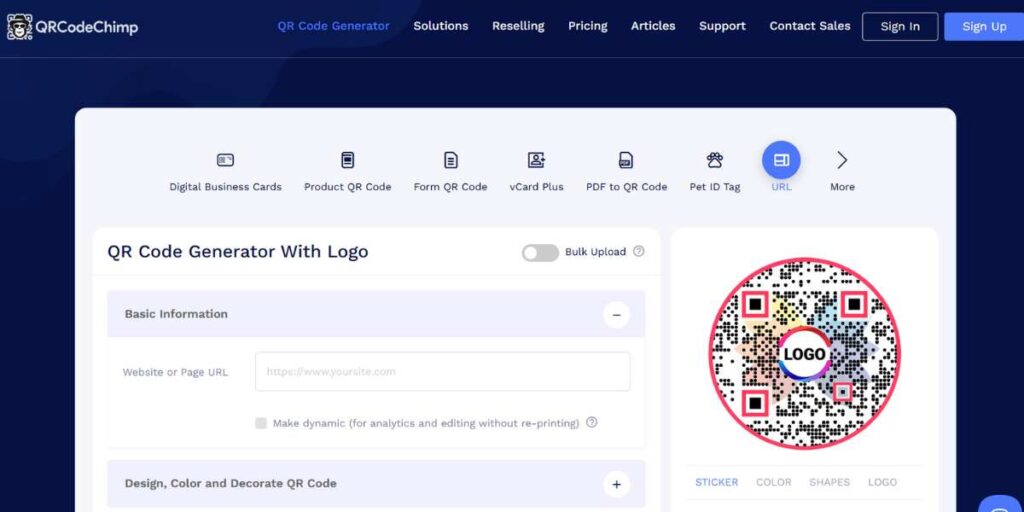Select the vCard Plus icon
The image size is (1024, 512).
536,160
